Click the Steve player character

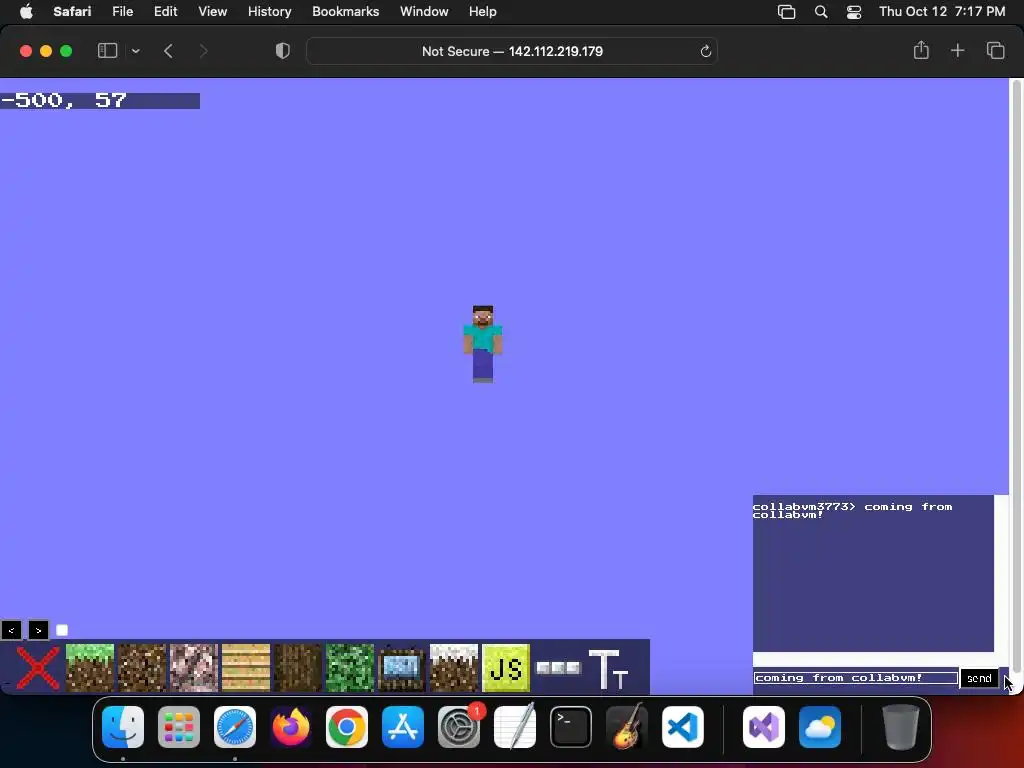tap(483, 344)
